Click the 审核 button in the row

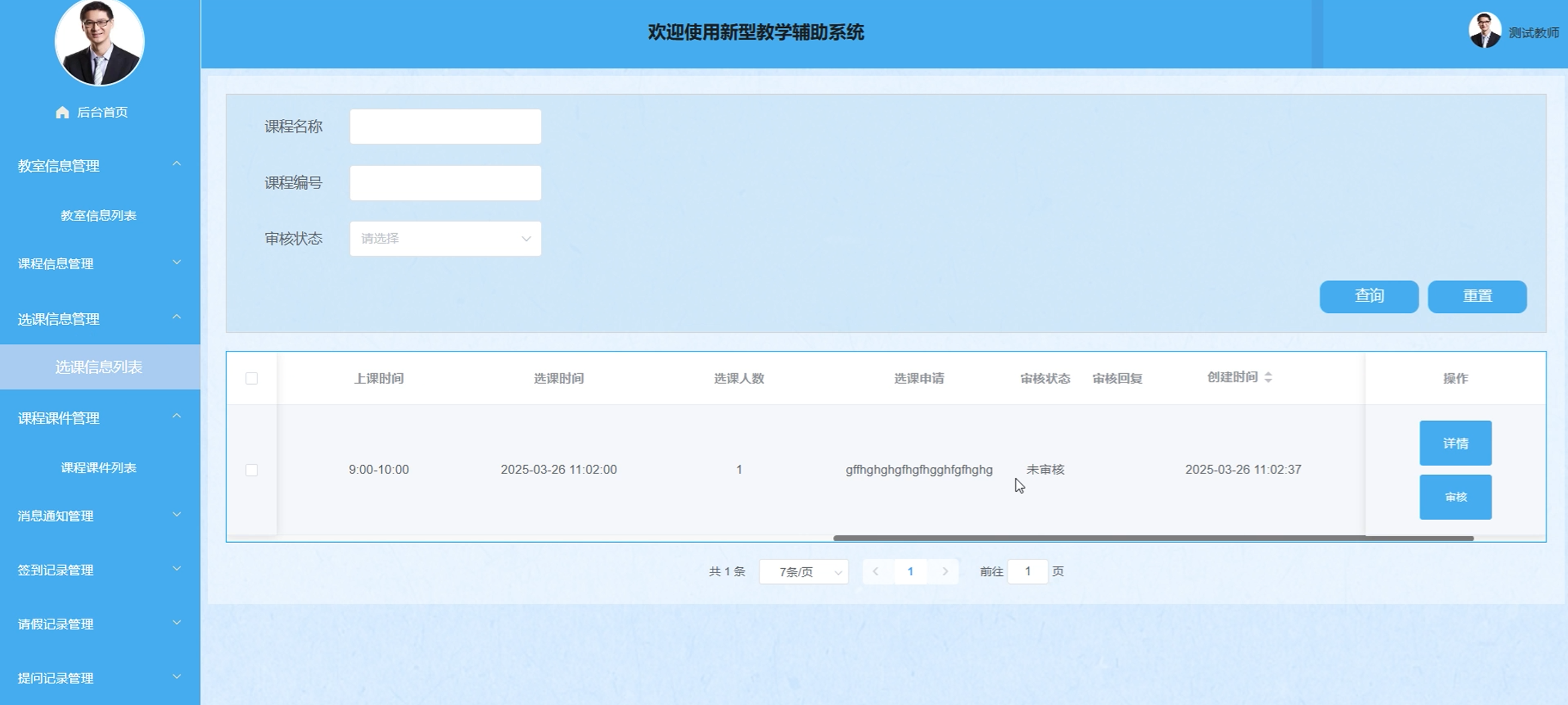tap(1455, 497)
